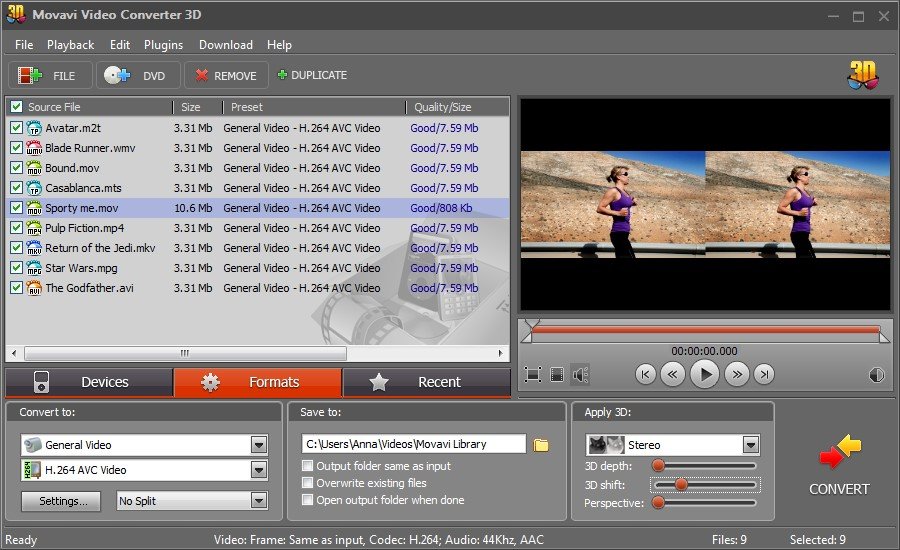Click the Save to path input field
This screenshot has width=900, height=550.
tap(414, 444)
